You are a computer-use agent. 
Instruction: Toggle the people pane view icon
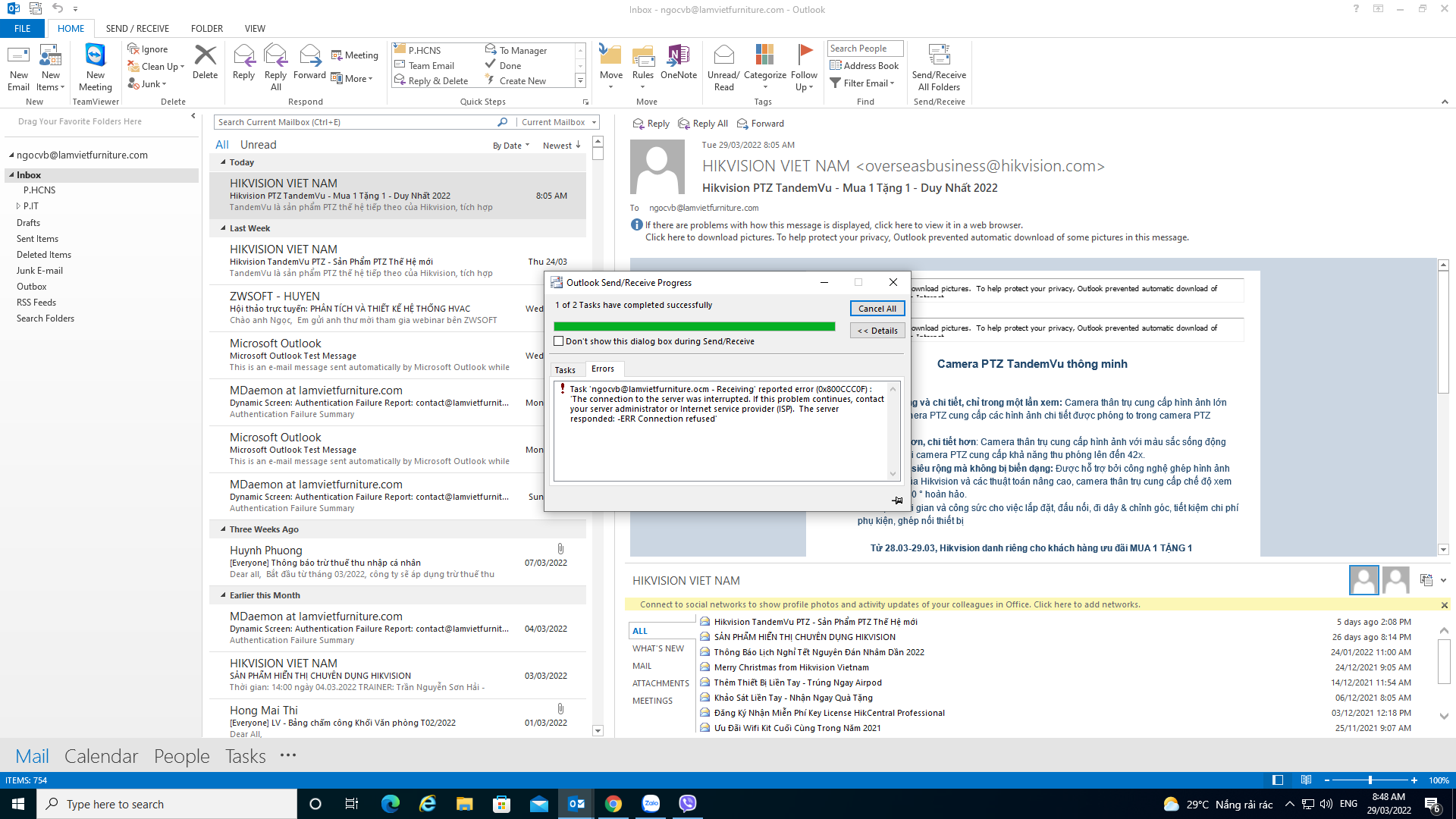click(x=1426, y=580)
